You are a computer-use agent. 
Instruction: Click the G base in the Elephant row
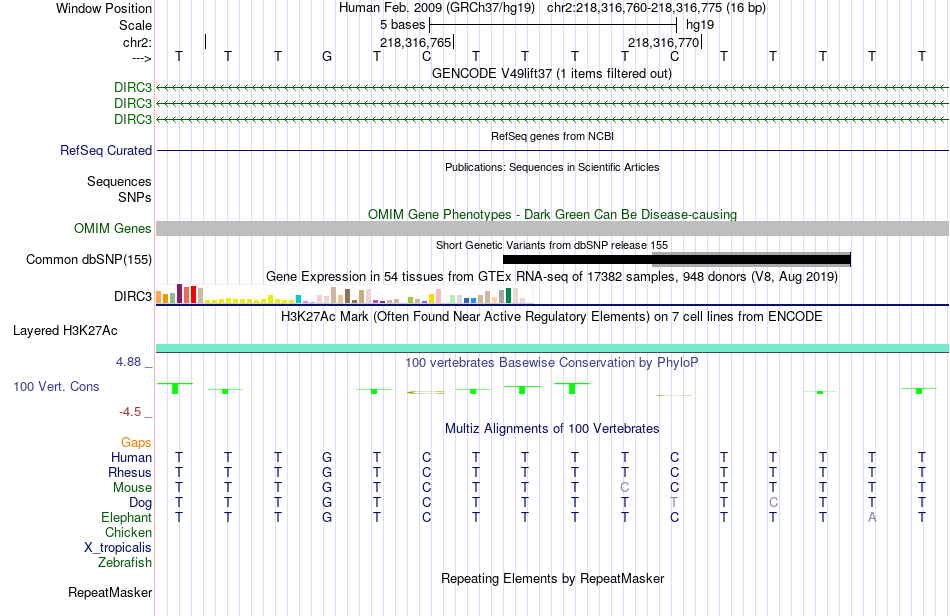(327, 517)
